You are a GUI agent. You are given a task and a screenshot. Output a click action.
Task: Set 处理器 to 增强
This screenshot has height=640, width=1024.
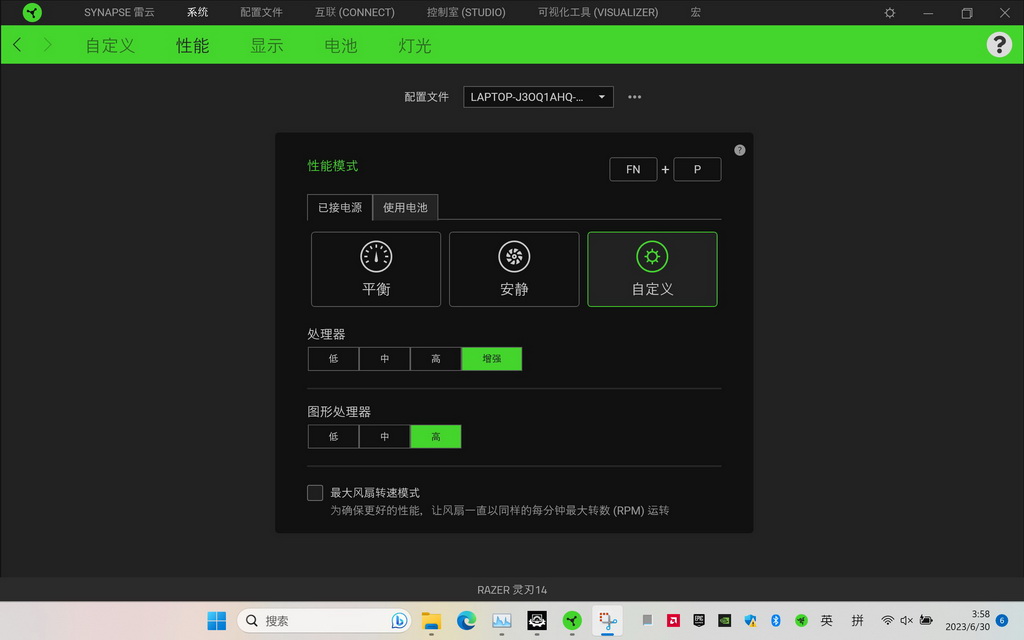(492, 359)
